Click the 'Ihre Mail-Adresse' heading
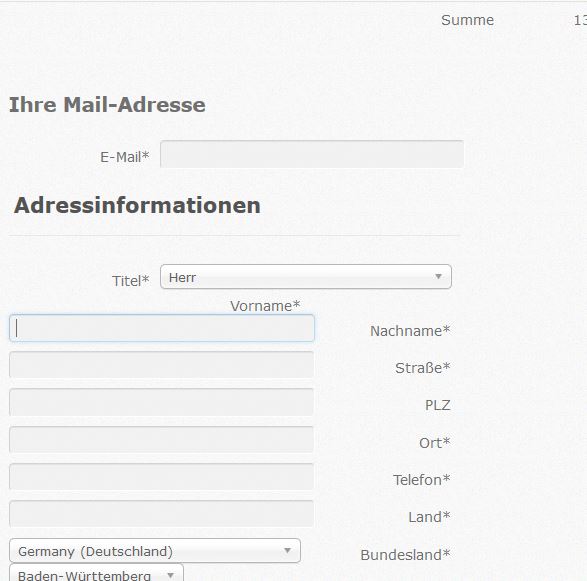 click(107, 104)
